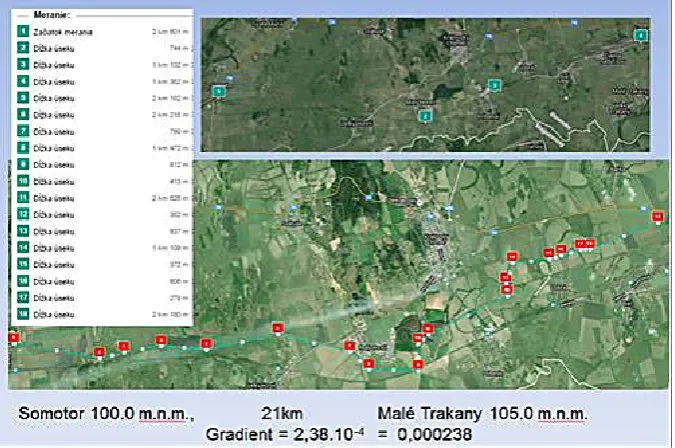
Task: Click green number 5 icon in list
Action: click(23, 98)
